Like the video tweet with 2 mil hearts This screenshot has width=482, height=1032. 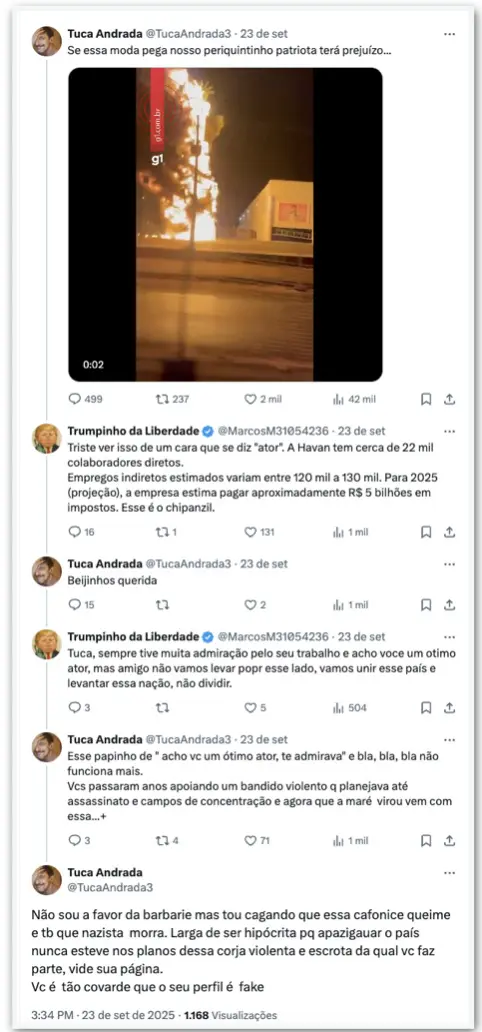(250, 399)
